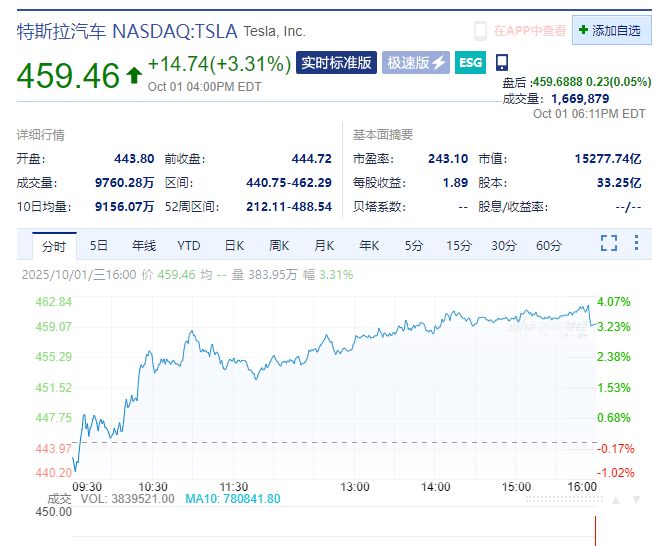Switch to the 60分 chart tab
Viewport: 653px width, 546px height.
pyautogui.click(x=549, y=246)
